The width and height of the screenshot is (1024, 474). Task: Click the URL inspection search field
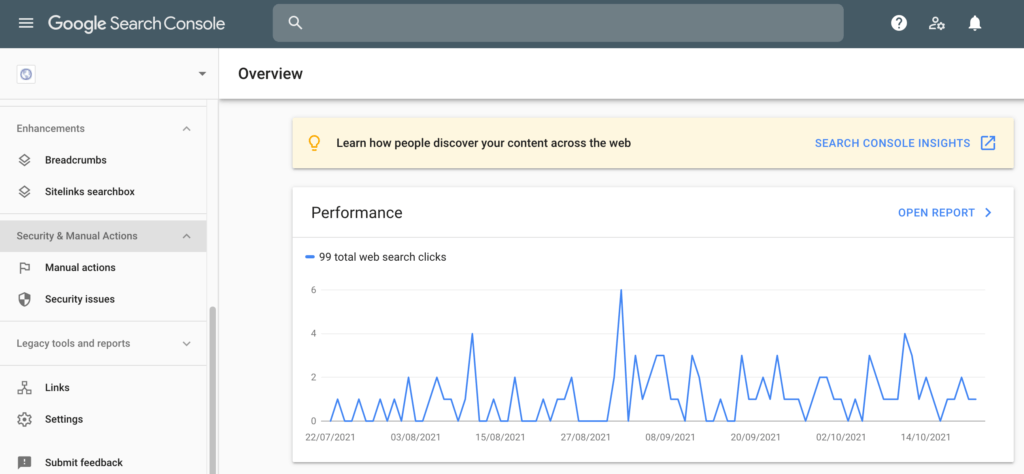(x=558, y=23)
